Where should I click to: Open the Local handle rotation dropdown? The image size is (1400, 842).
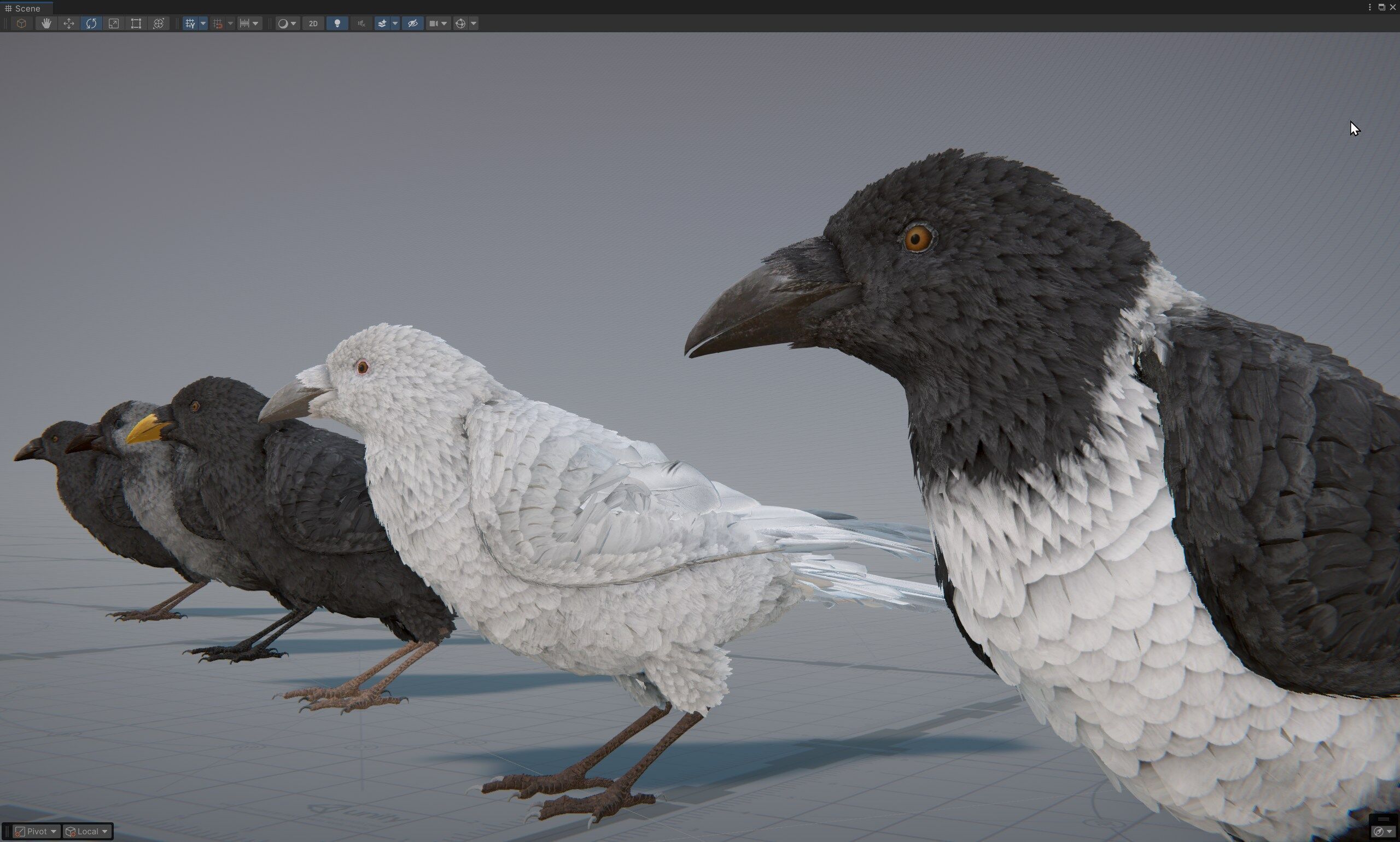pyautogui.click(x=87, y=831)
